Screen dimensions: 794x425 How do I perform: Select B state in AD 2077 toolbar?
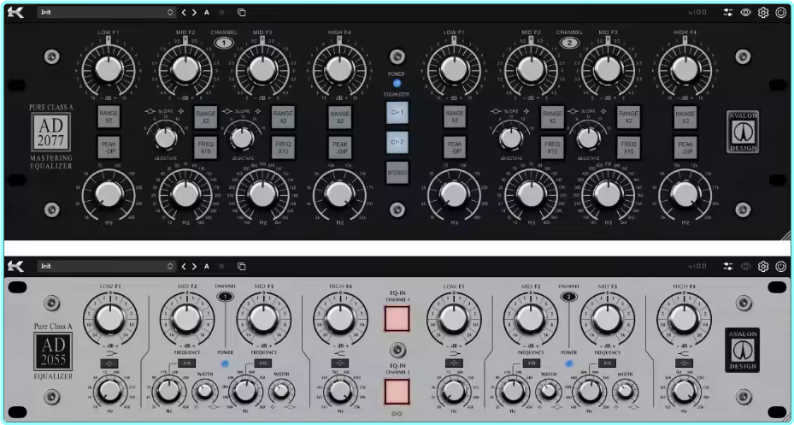point(221,13)
